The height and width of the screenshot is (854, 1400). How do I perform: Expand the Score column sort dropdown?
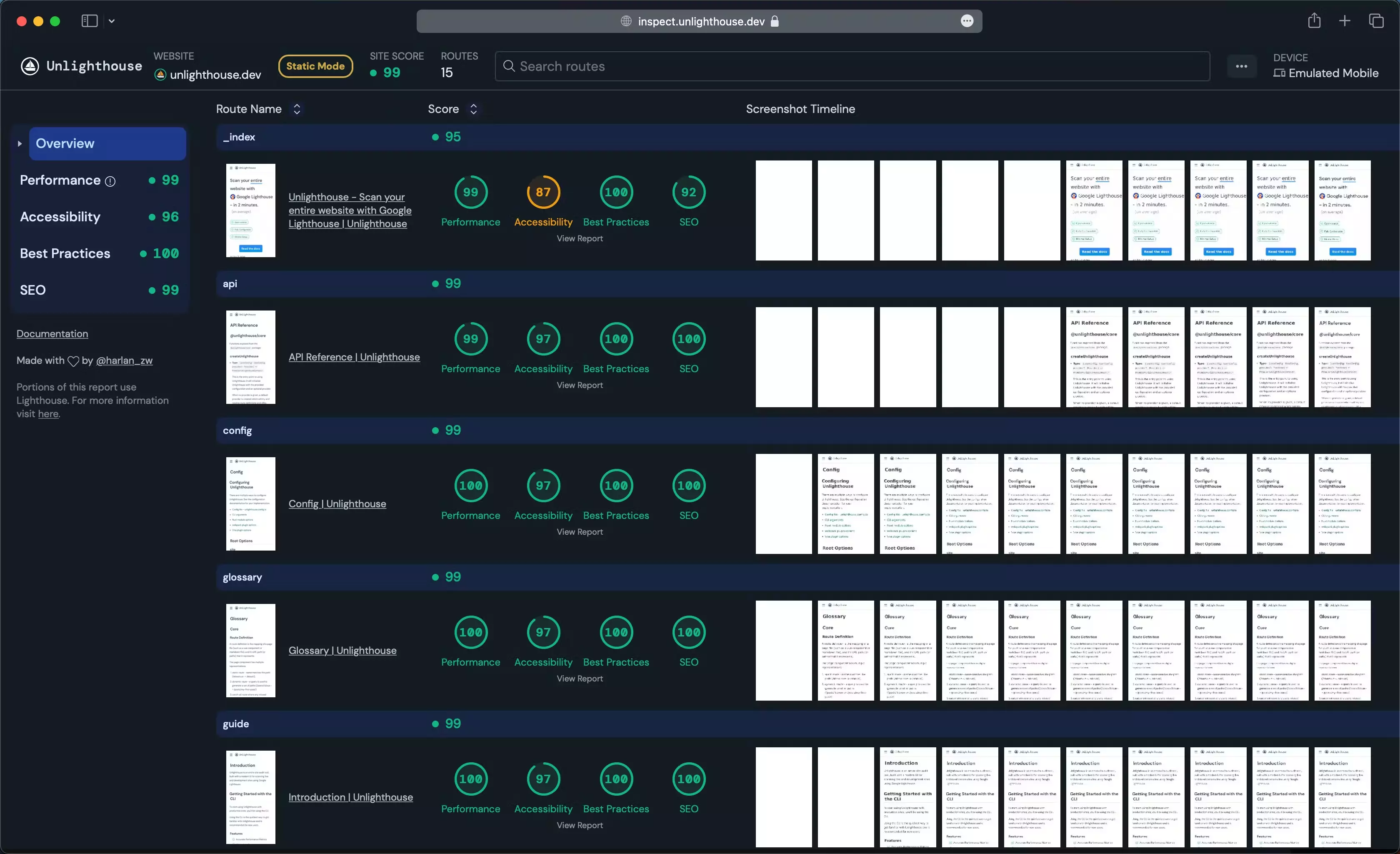[473, 108]
